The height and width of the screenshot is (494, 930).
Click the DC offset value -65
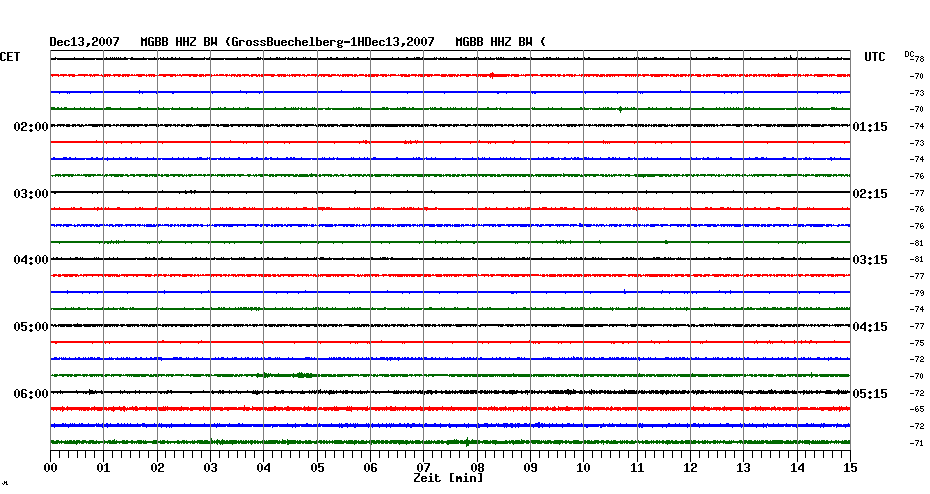pos(917,409)
